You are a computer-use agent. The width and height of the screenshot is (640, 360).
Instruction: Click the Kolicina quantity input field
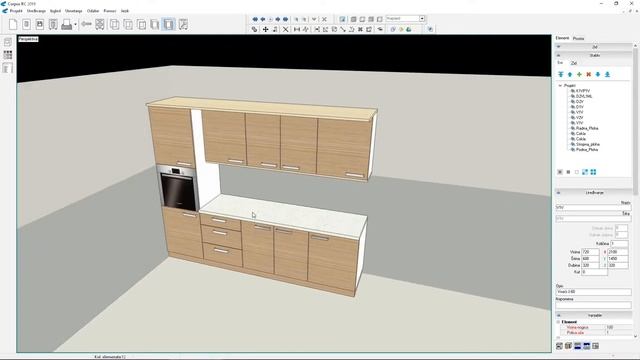click(619, 244)
